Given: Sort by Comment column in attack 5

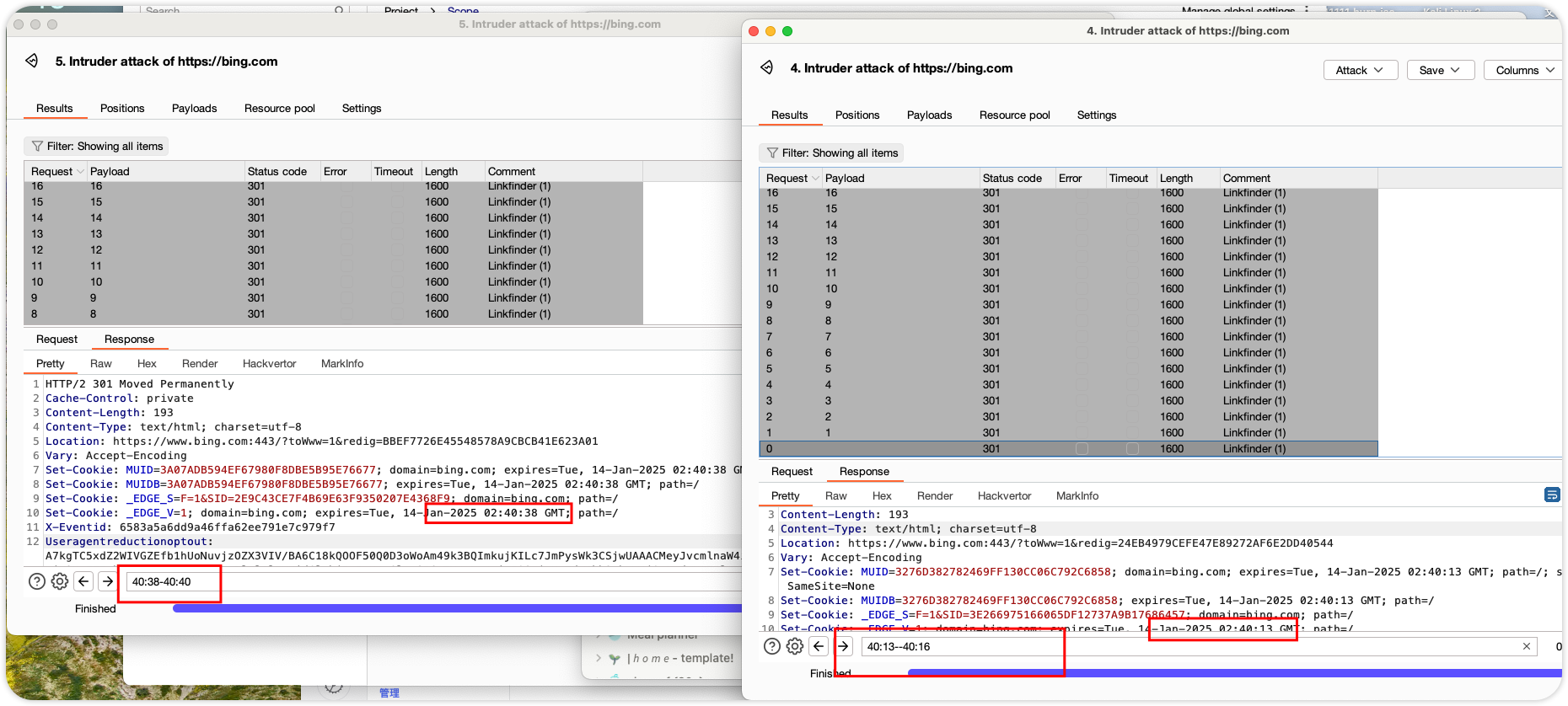Looking at the screenshot, I should point(563,172).
